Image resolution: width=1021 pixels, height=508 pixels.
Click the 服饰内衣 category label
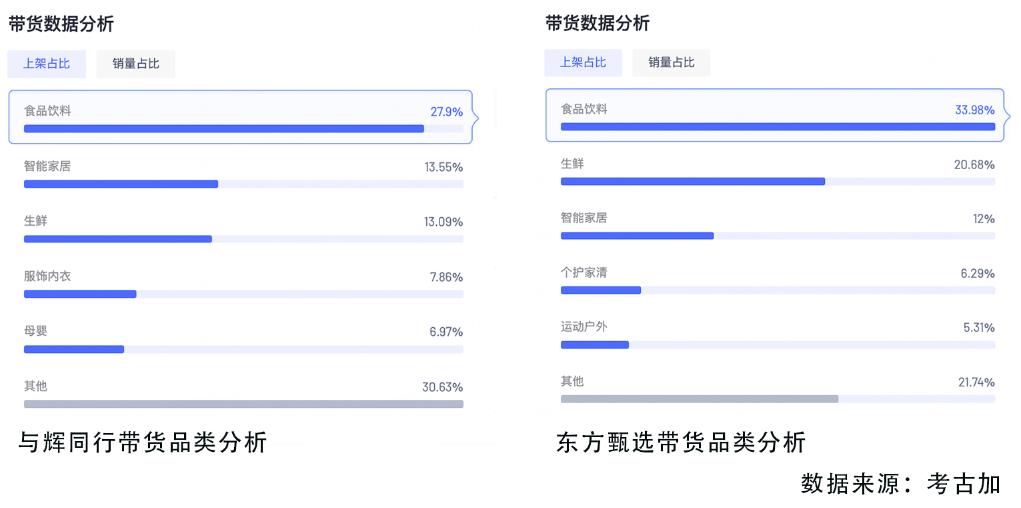[x=47, y=276]
